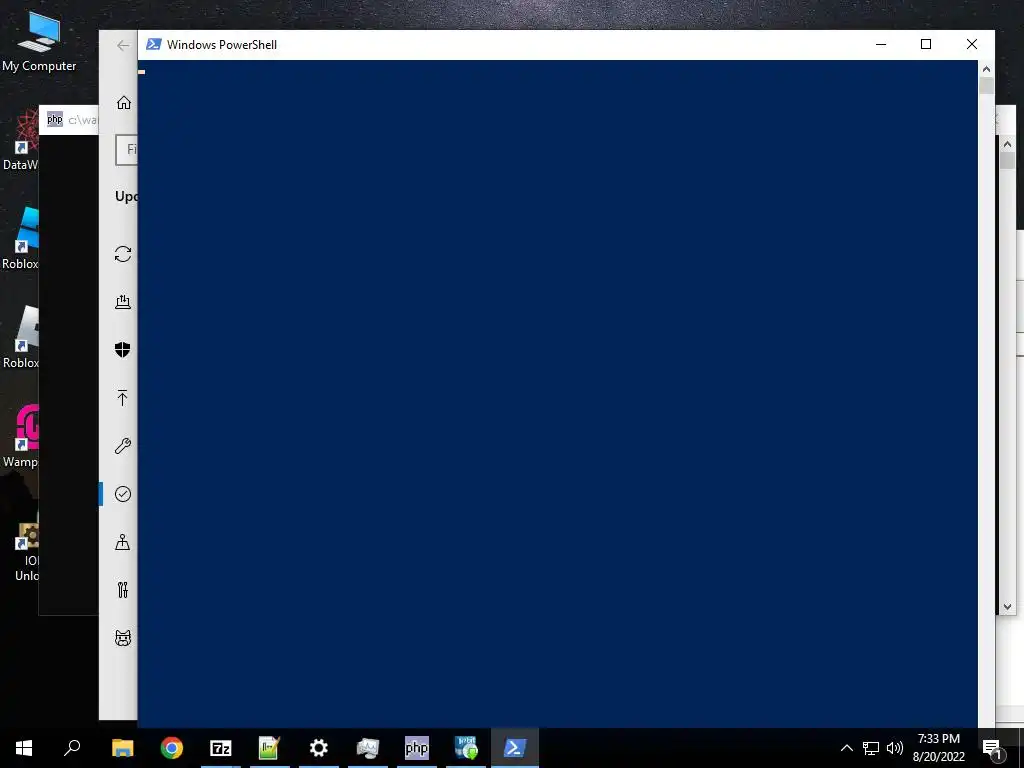The image size is (1024, 768).
Task: Open For developers tools icon
Action: coord(123,590)
